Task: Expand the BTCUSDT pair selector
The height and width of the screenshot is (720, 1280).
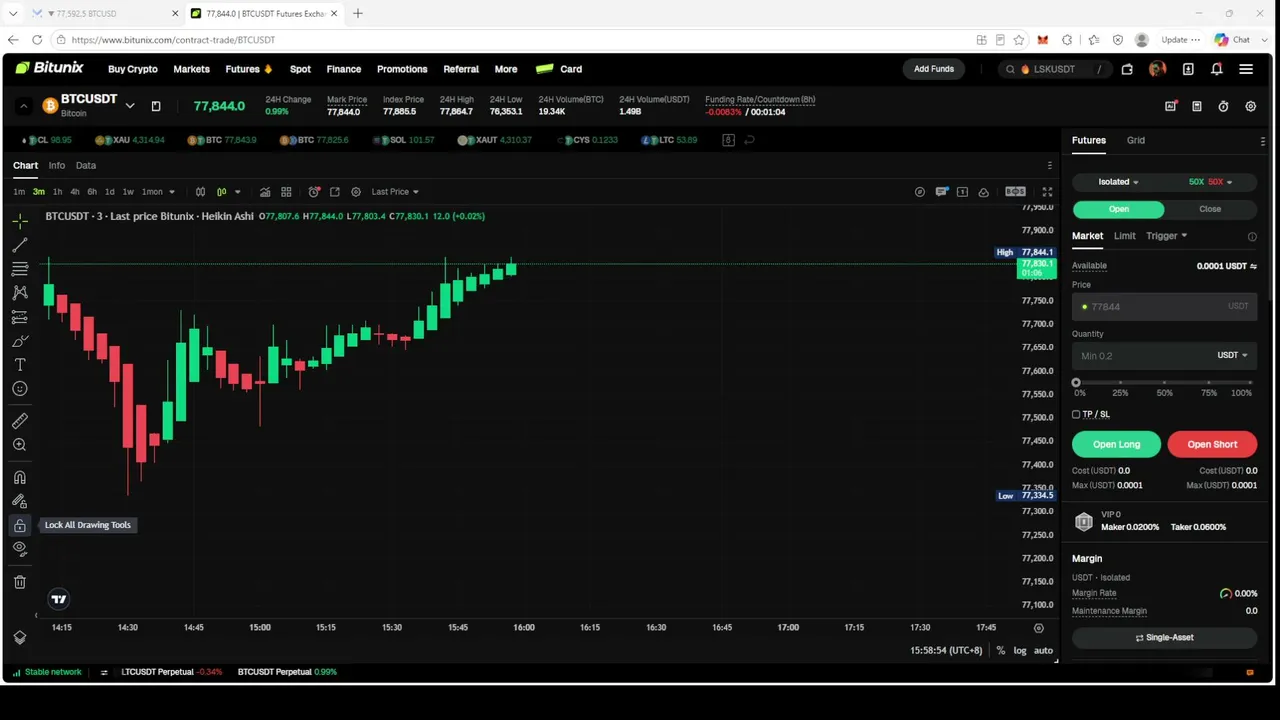Action: pyautogui.click(x=130, y=106)
